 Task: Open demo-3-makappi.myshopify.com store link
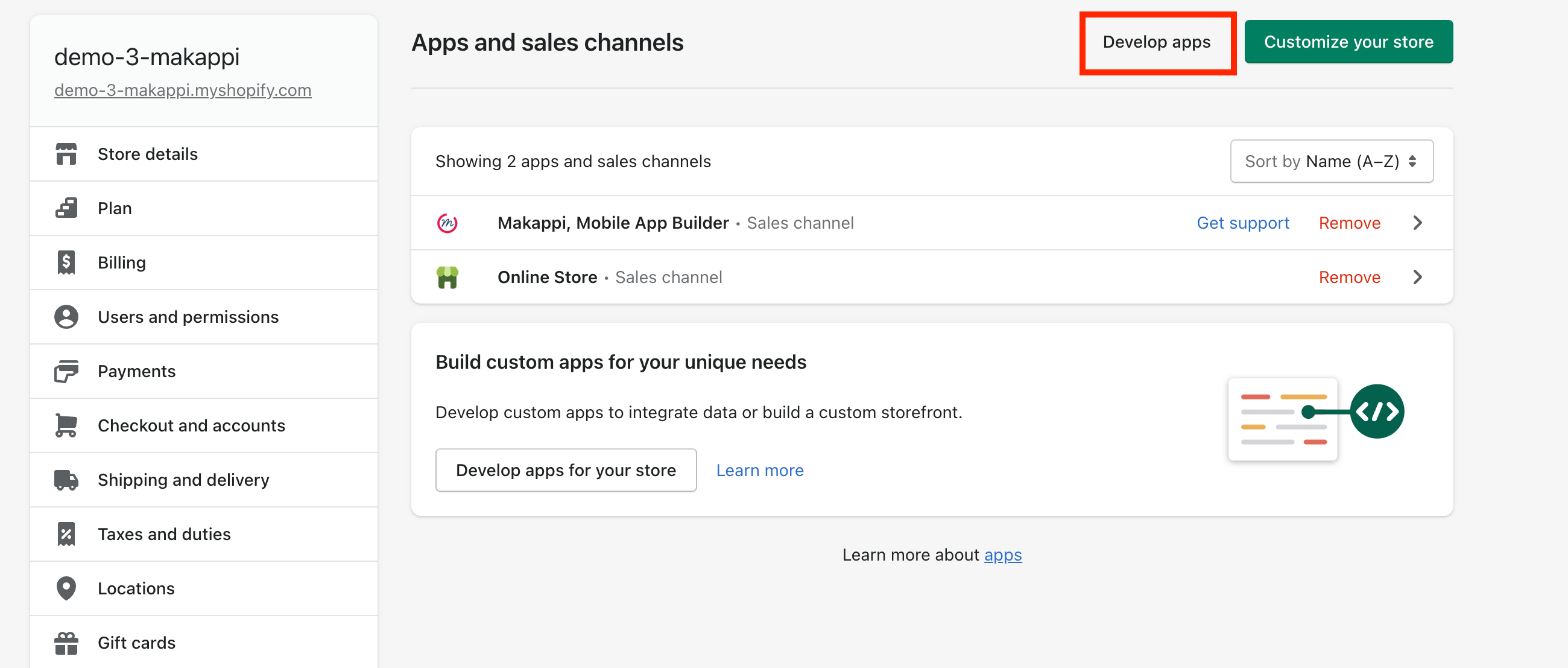[183, 90]
